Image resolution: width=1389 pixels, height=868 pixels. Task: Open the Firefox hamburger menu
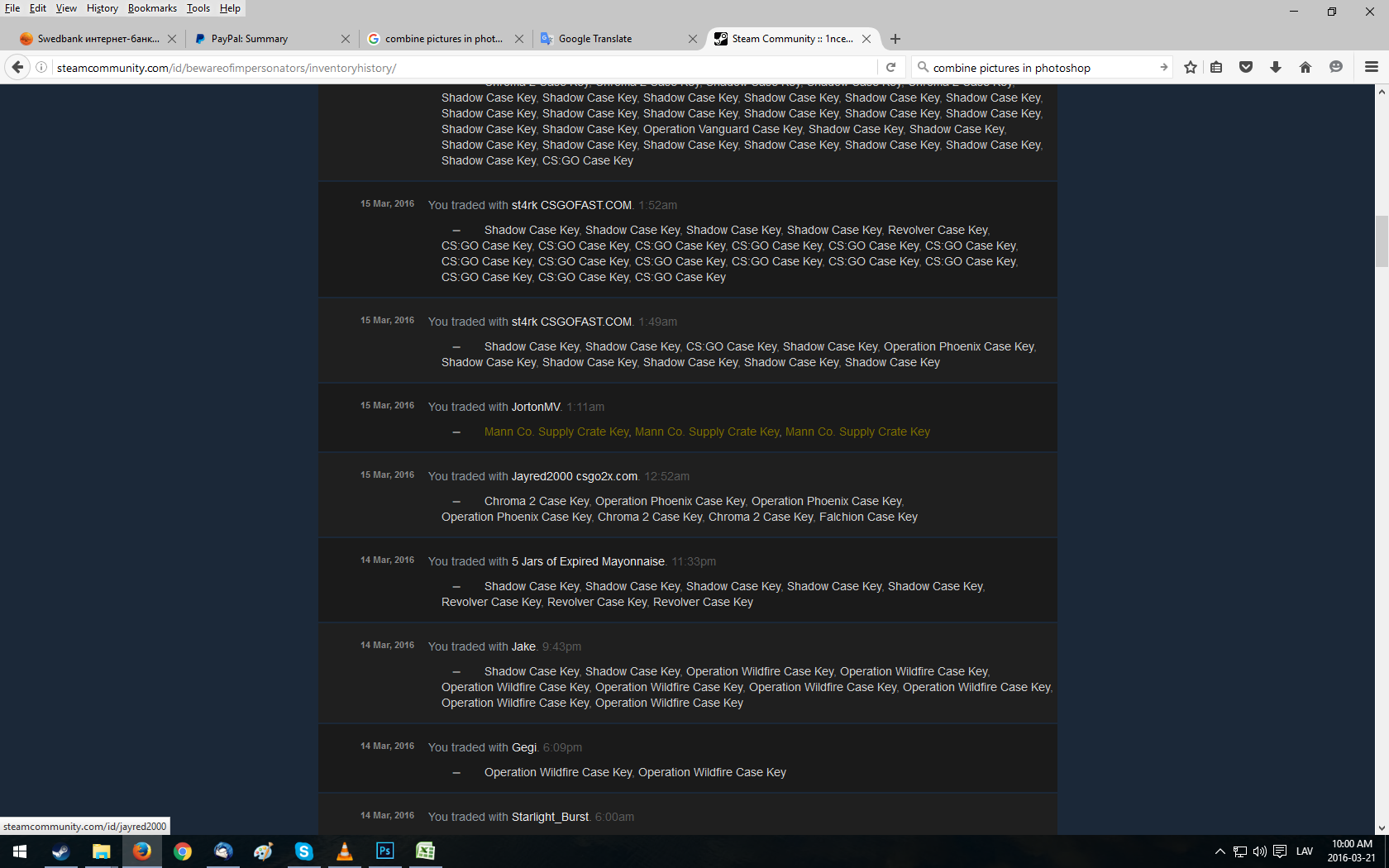coord(1372,68)
